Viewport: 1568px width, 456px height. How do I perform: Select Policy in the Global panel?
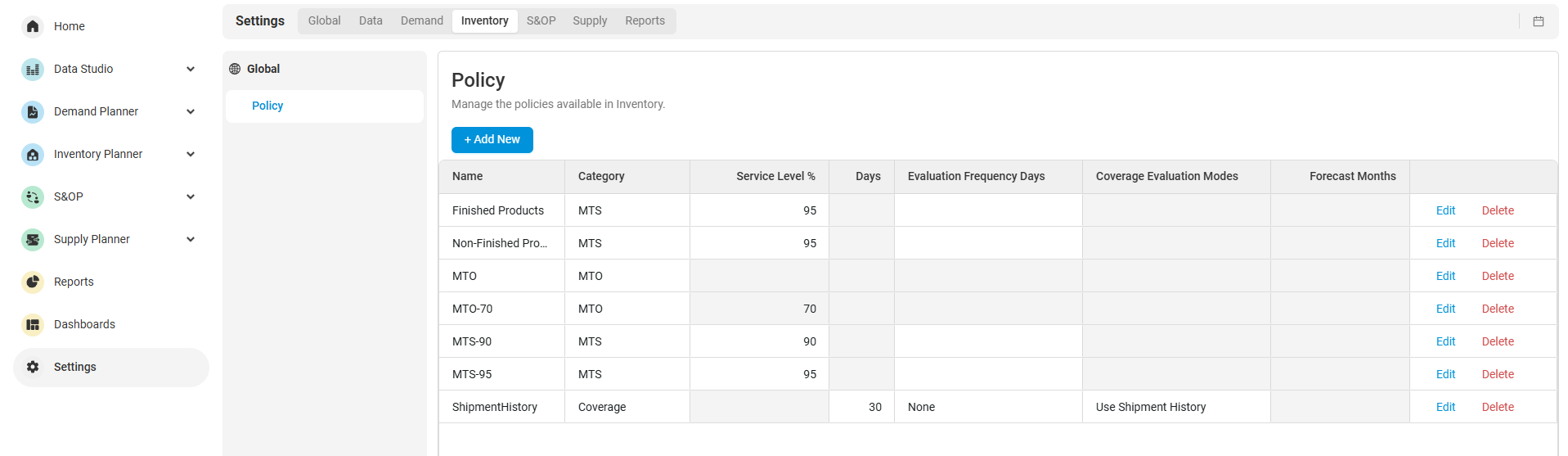(267, 106)
